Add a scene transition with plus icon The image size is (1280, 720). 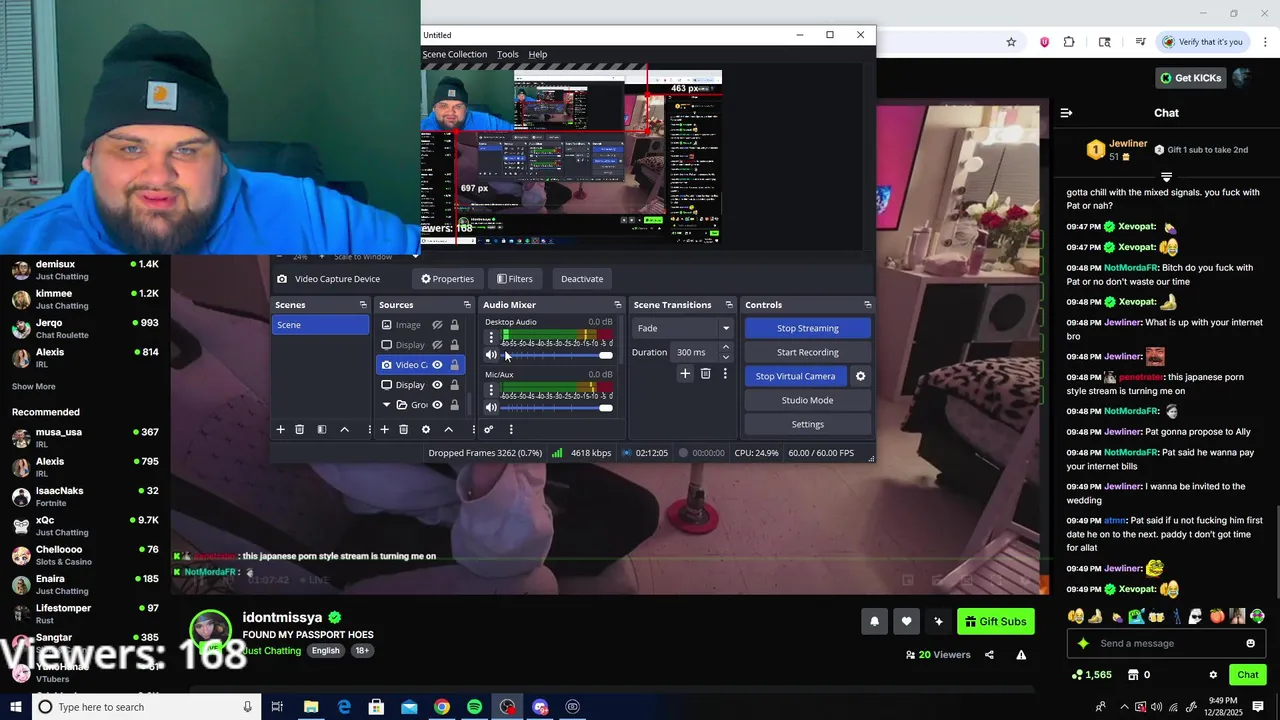coord(685,374)
